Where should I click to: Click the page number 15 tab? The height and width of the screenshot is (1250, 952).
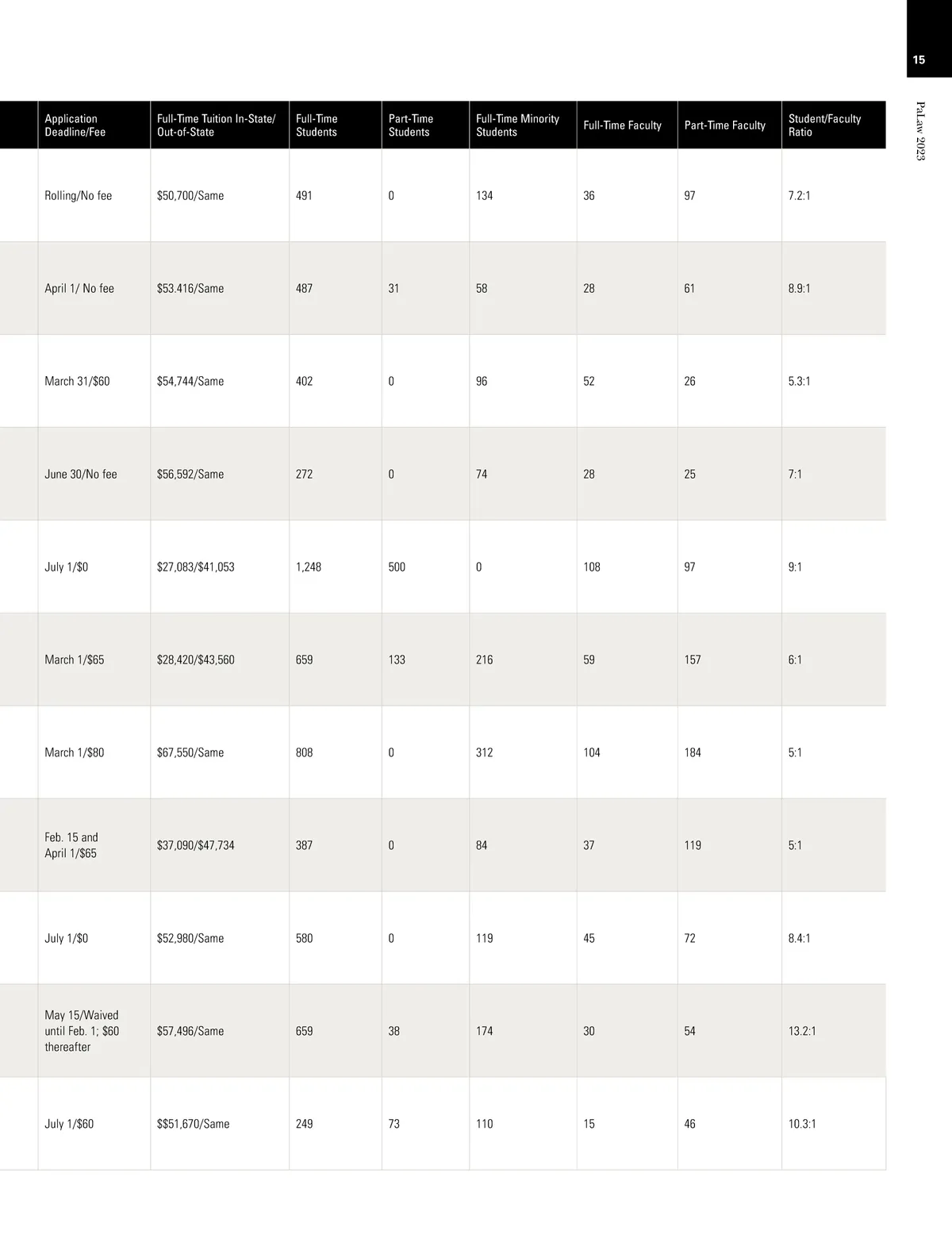tap(919, 60)
